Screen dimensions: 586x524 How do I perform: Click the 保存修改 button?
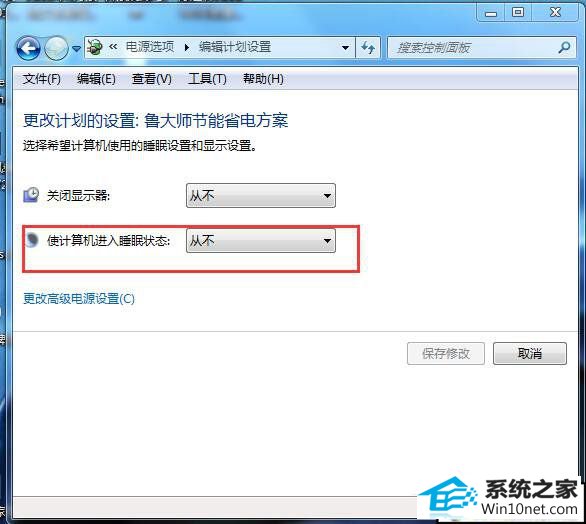(x=445, y=354)
